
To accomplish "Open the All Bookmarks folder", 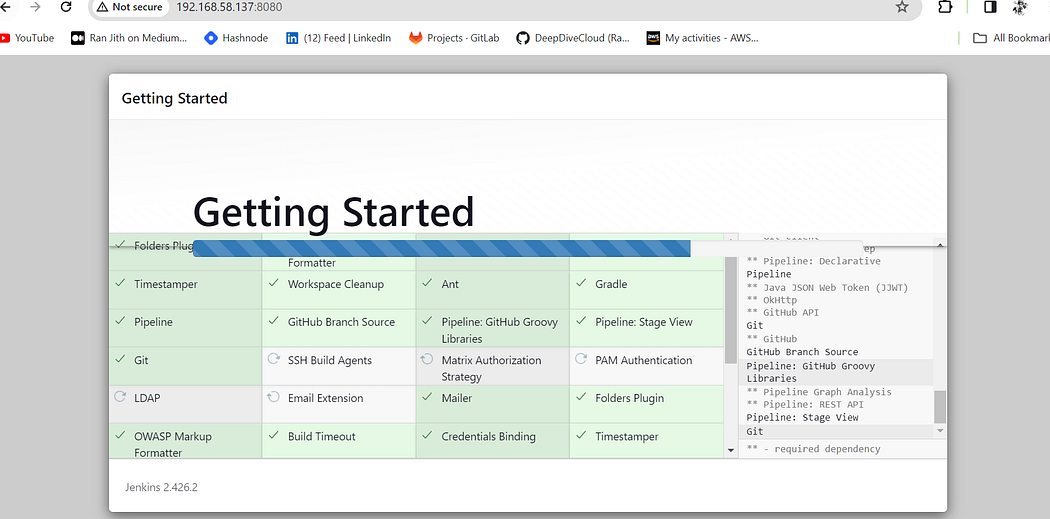I will tap(1010, 38).
